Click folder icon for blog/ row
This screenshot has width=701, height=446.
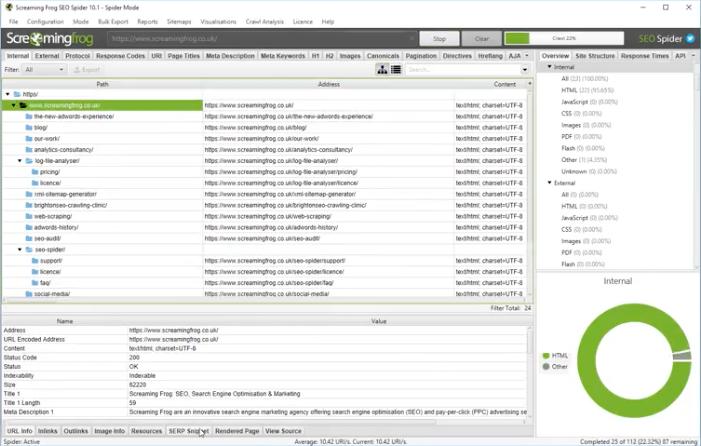pos(29,127)
